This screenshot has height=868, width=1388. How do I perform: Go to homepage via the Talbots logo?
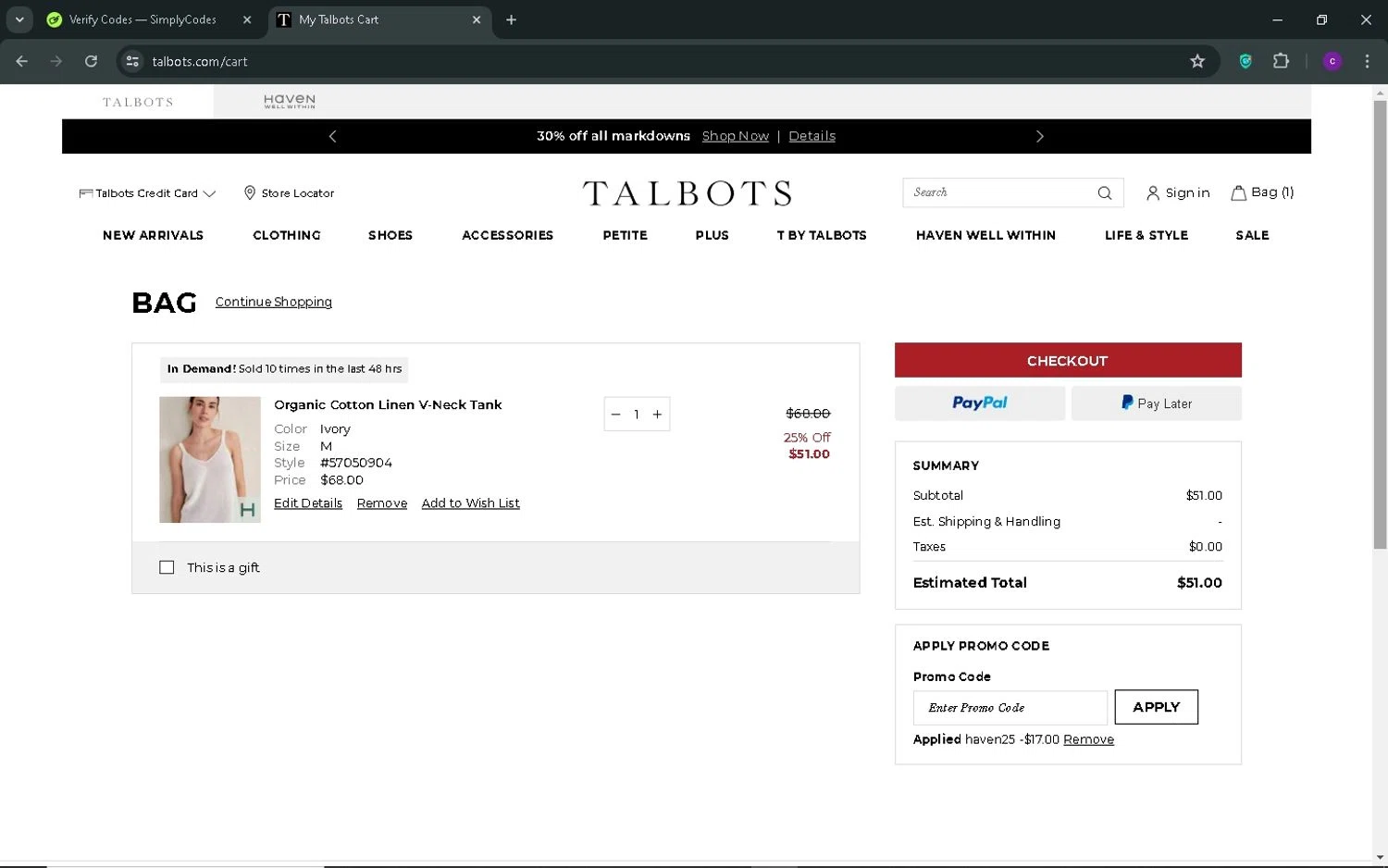pyautogui.click(x=687, y=193)
